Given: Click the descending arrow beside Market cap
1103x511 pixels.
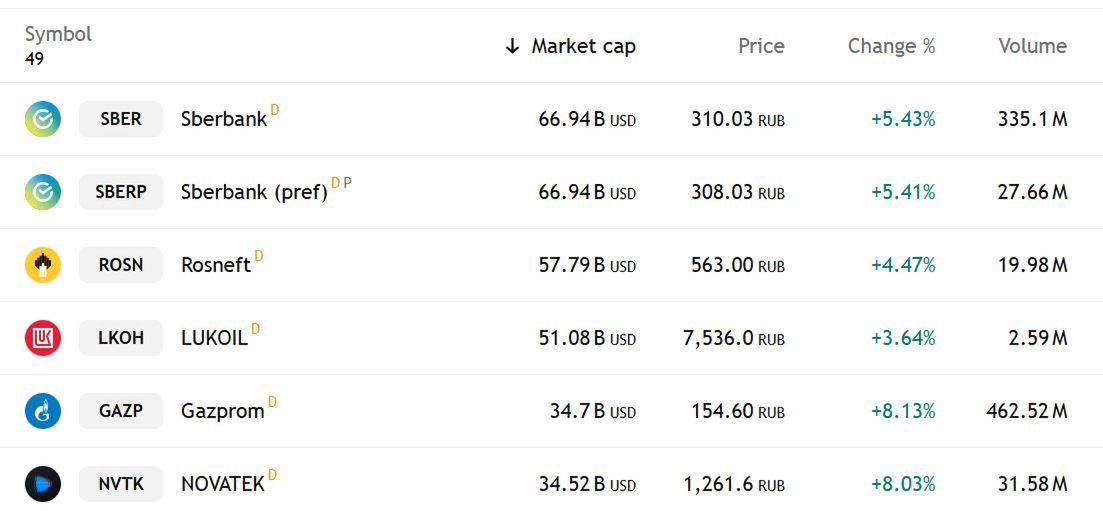Looking at the screenshot, I should click(512, 46).
